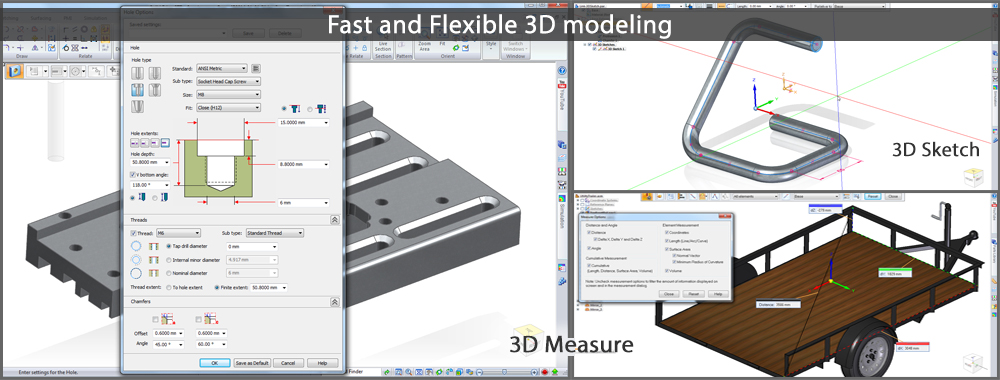Select the counterbore hole type icon
Image resolution: width=1000 pixels, height=380 pixels.
[137, 90]
